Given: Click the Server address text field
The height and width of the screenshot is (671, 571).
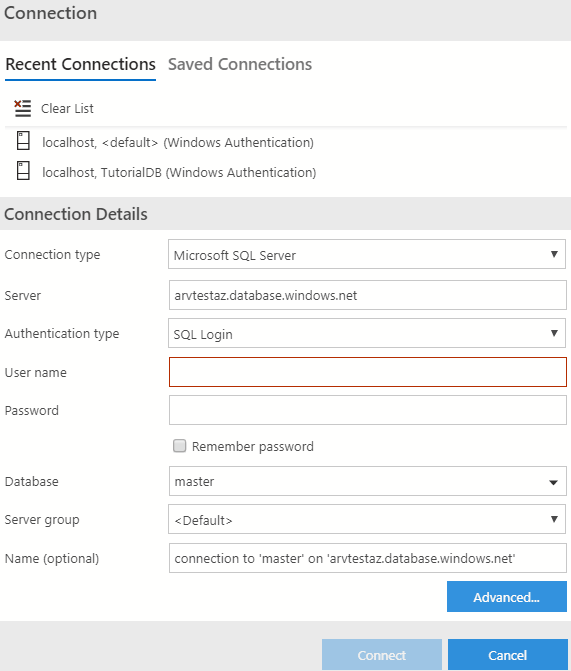Looking at the screenshot, I should click(x=368, y=295).
